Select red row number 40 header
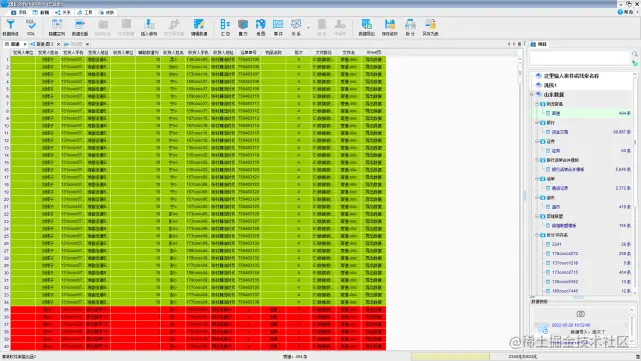The width and height of the screenshot is (641, 361). point(6,346)
